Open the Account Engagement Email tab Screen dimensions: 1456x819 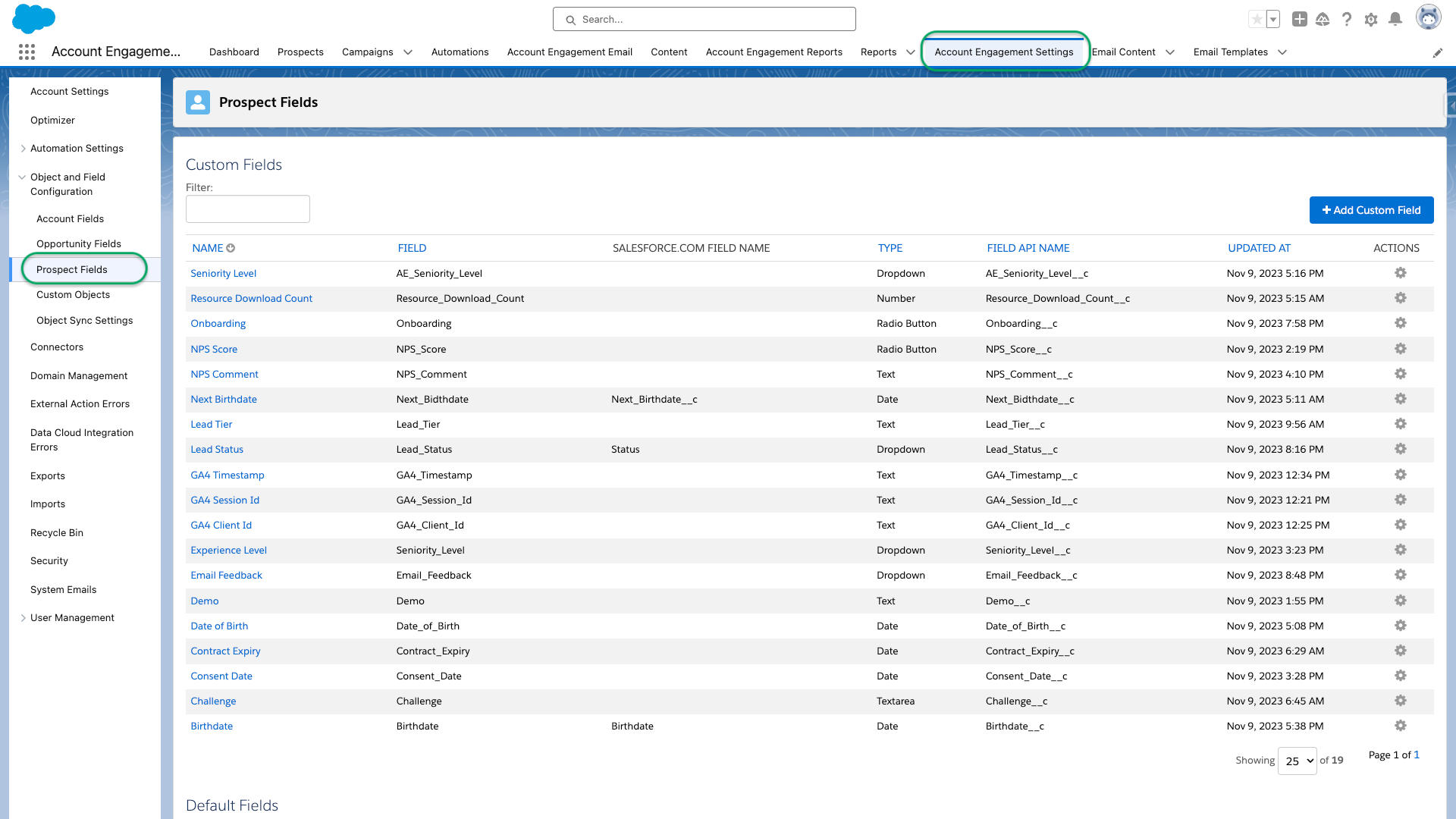570,52
